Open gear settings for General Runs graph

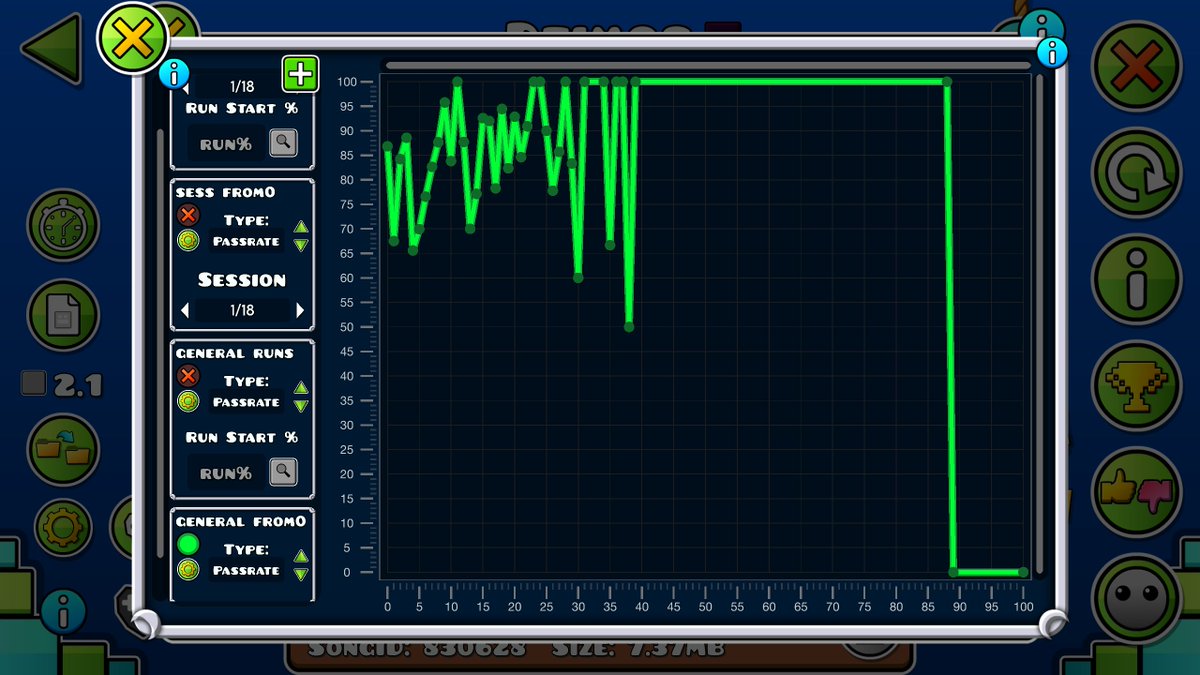[x=187, y=402]
